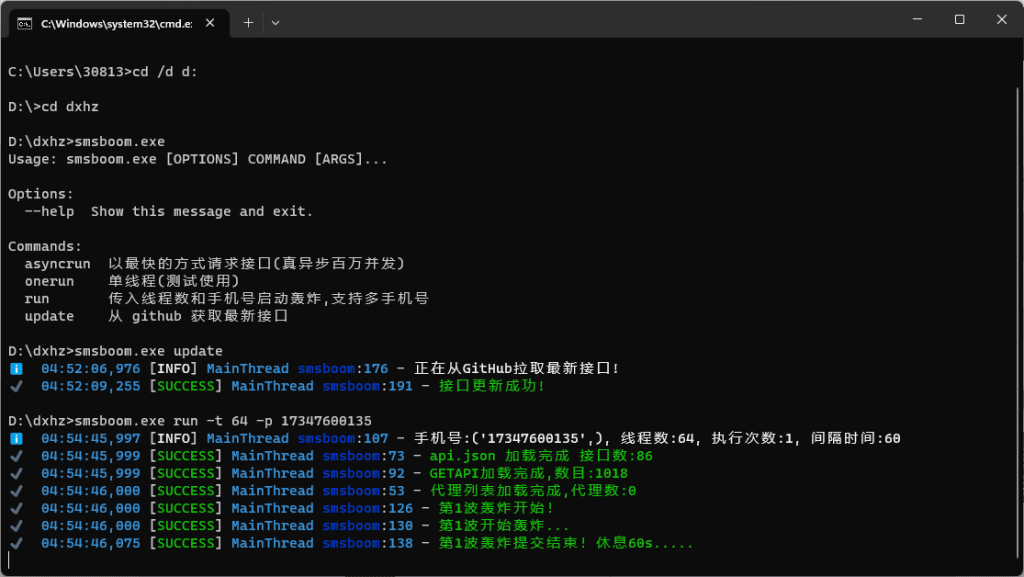Click the 'asyncrun' command name
This screenshot has width=1024, height=577.
(57, 264)
